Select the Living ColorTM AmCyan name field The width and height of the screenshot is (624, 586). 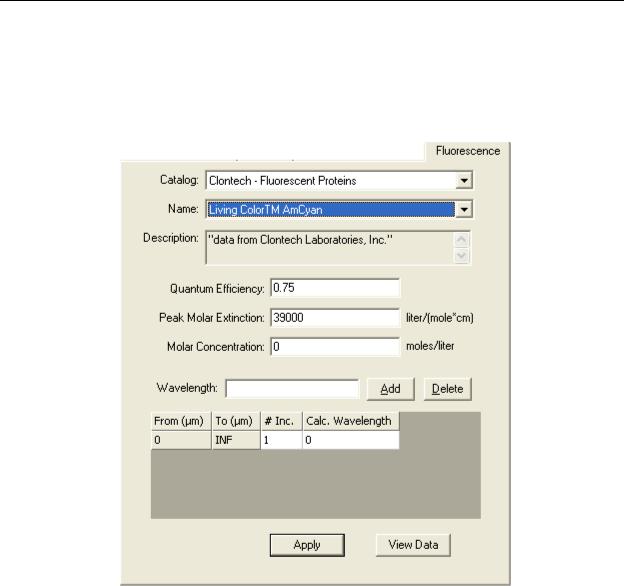pyautogui.click(x=331, y=210)
